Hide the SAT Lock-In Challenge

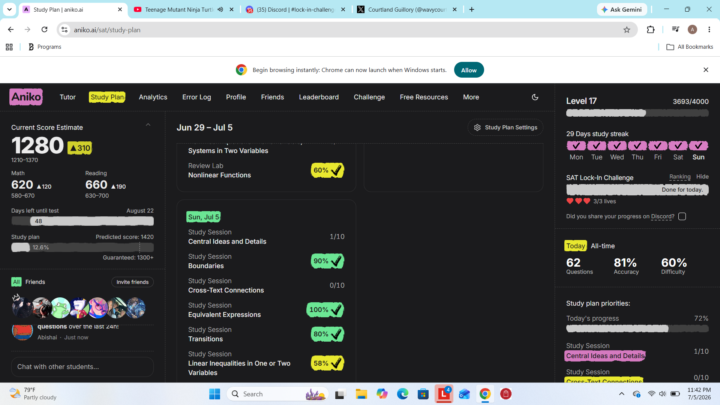click(x=702, y=177)
